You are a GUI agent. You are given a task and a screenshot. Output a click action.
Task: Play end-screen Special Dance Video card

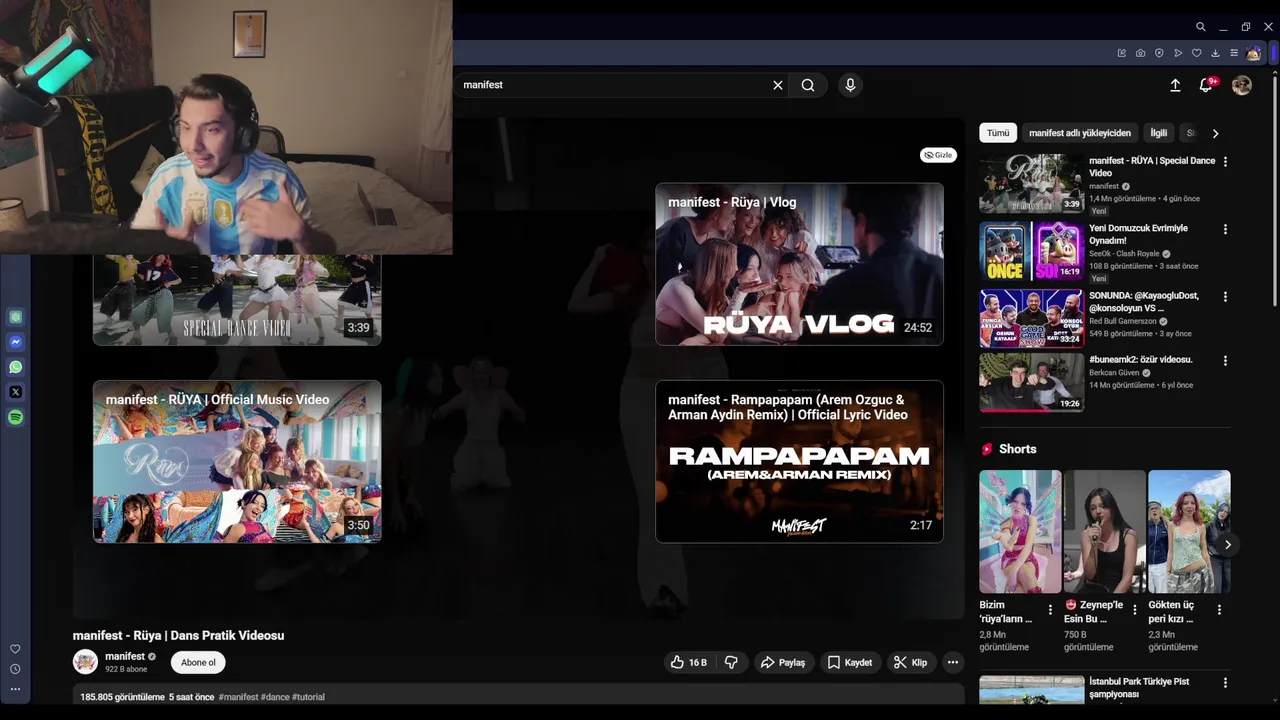point(237,300)
